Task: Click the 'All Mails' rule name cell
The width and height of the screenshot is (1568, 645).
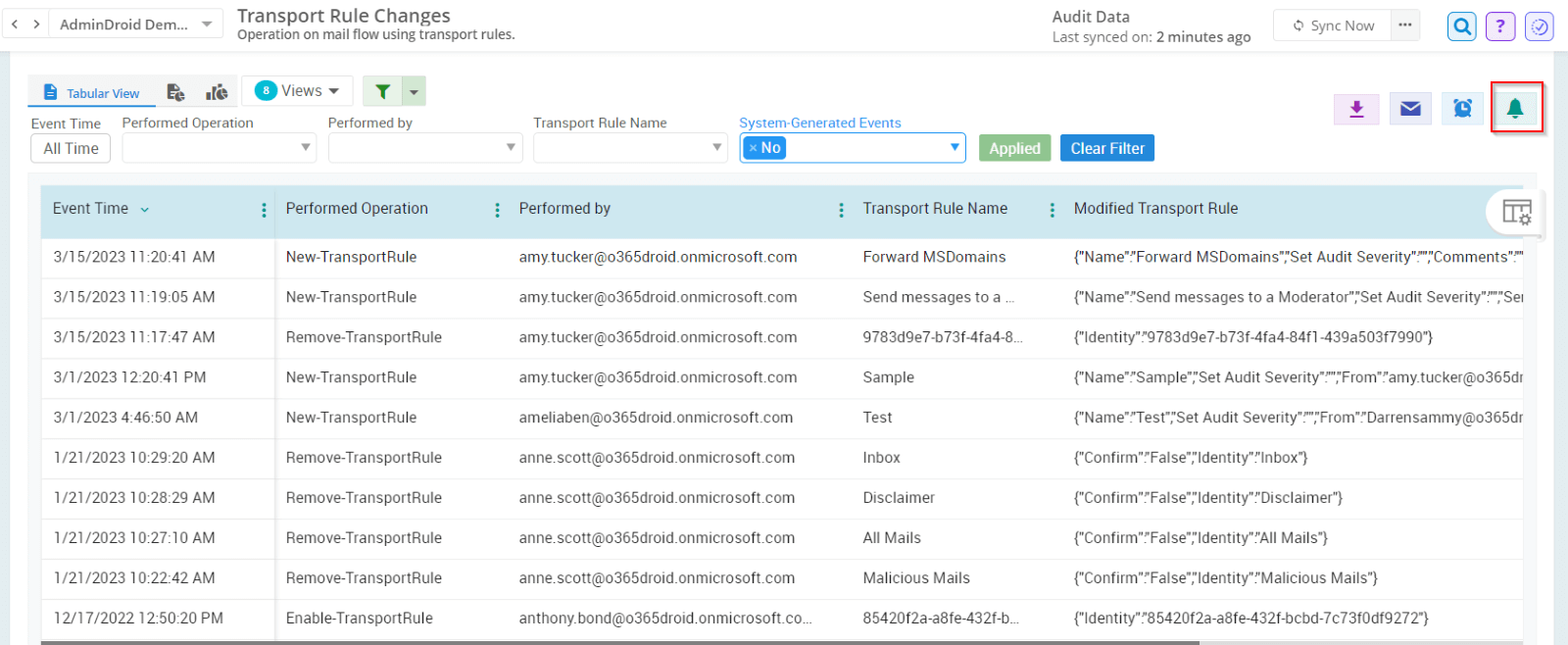Action: 892,538
